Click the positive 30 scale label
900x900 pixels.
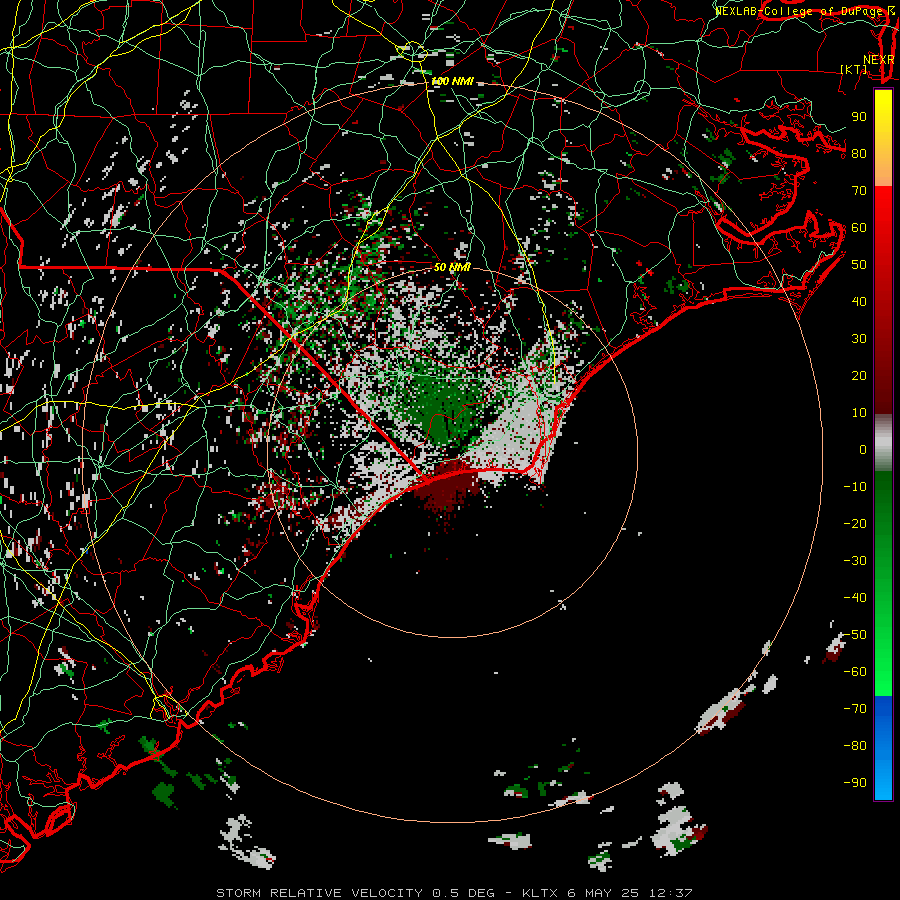coord(859,339)
